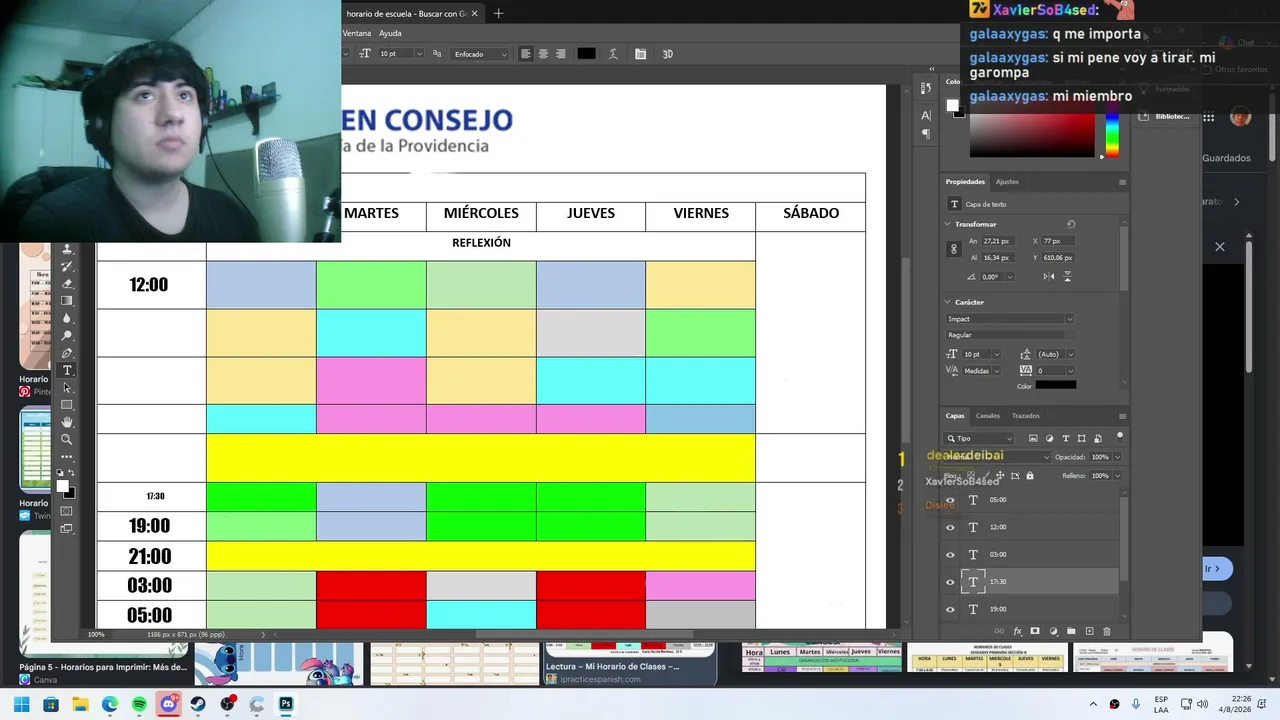Toggle filter for pixel layers
Viewport: 1280px width, 720px height.
[1033, 438]
